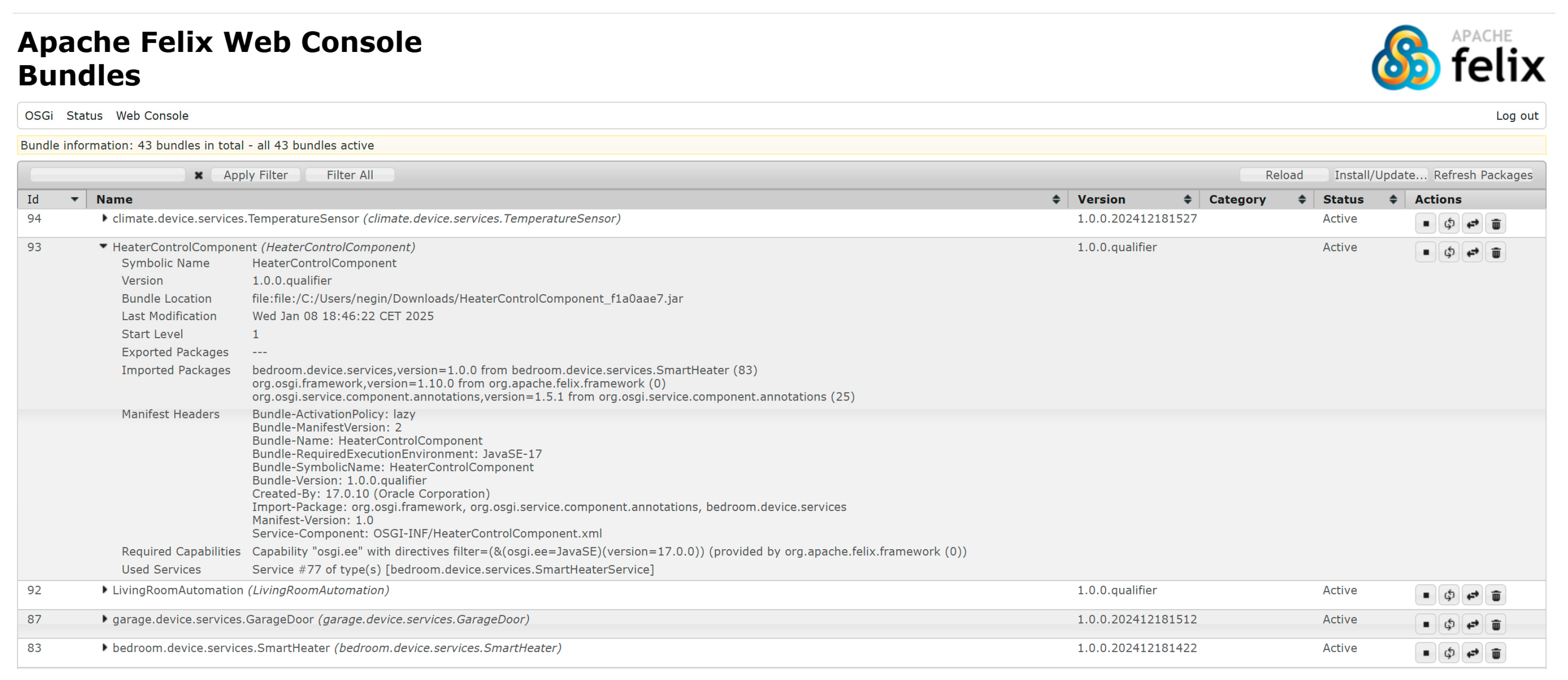Refresh package imports for TemperatureSensor bundle
This screenshot has height=680, width=1568.
[x=1449, y=224]
